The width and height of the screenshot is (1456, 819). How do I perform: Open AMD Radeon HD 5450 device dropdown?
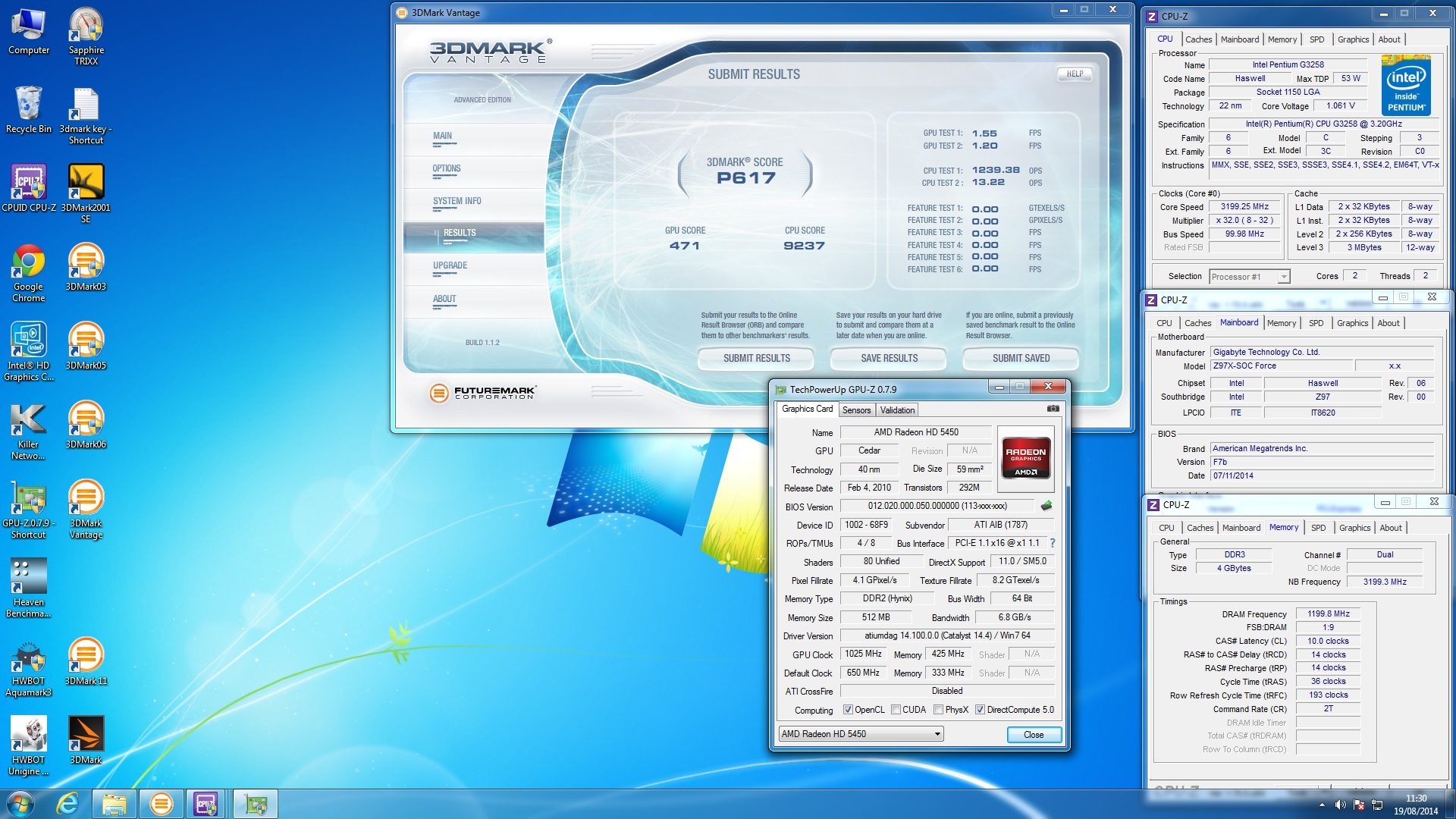[x=861, y=734]
